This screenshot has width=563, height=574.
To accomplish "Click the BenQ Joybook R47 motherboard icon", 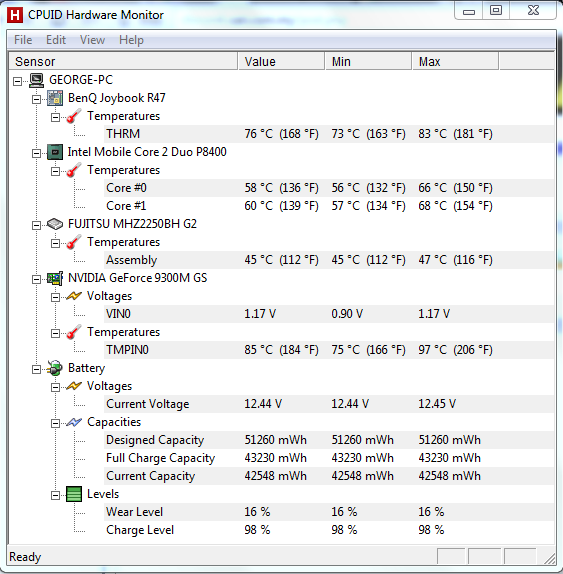I will tap(55, 98).
